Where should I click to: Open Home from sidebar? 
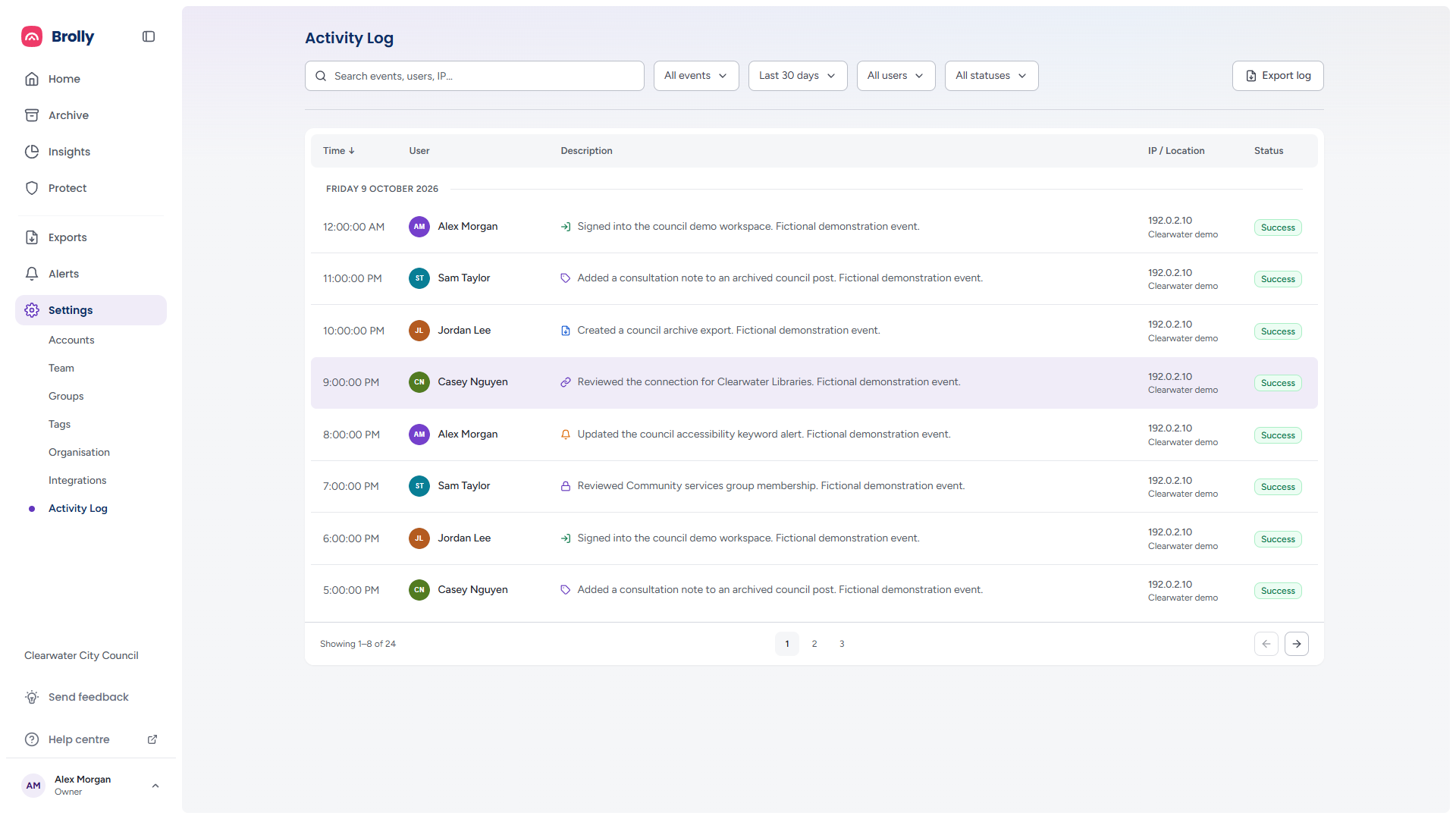pyautogui.click(x=91, y=79)
